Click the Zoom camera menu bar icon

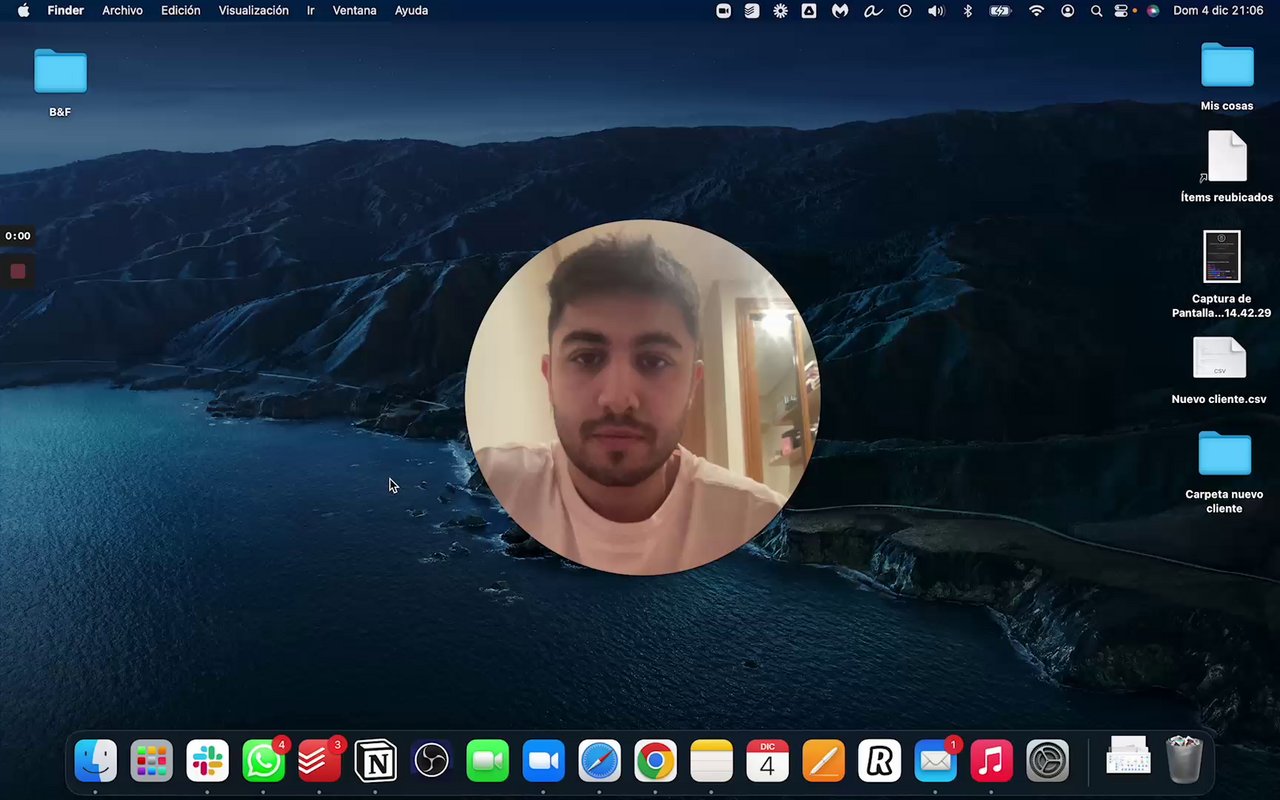coord(724,11)
